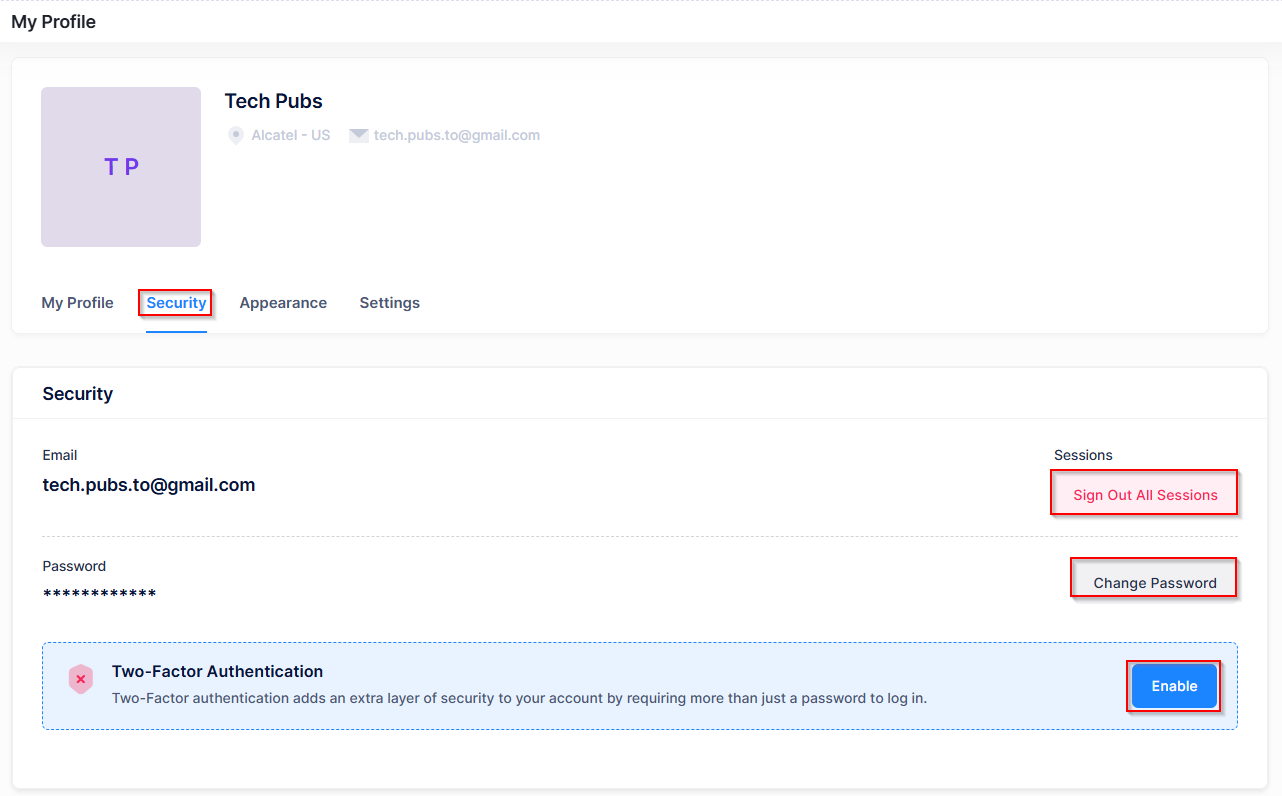Click the Two-Factor authentication description text
The image size is (1282, 796).
pyautogui.click(x=519, y=698)
